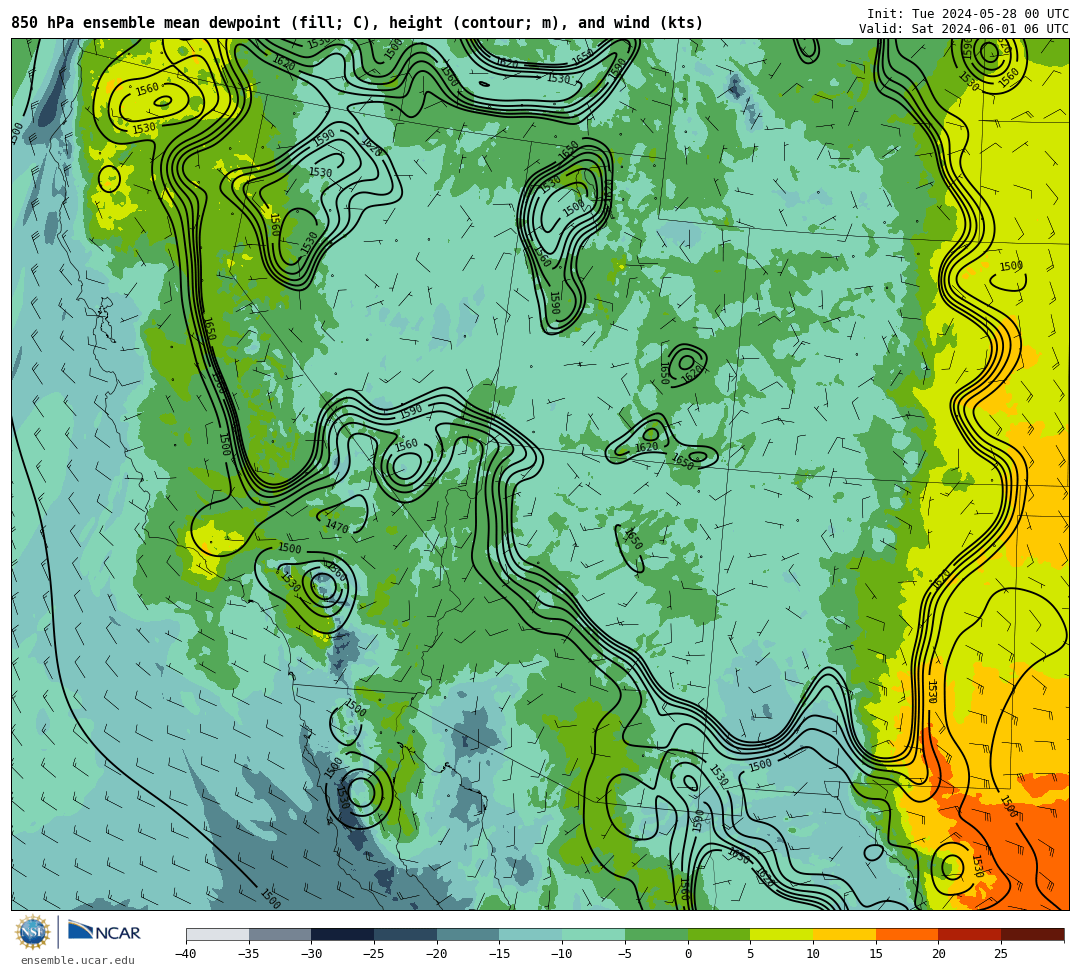Click the -5 colorbar tick label
The height and width of the screenshot is (973, 1080).
pos(624,954)
